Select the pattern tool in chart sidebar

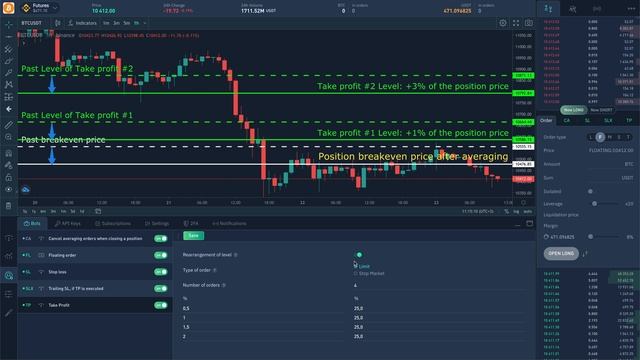(9, 84)
